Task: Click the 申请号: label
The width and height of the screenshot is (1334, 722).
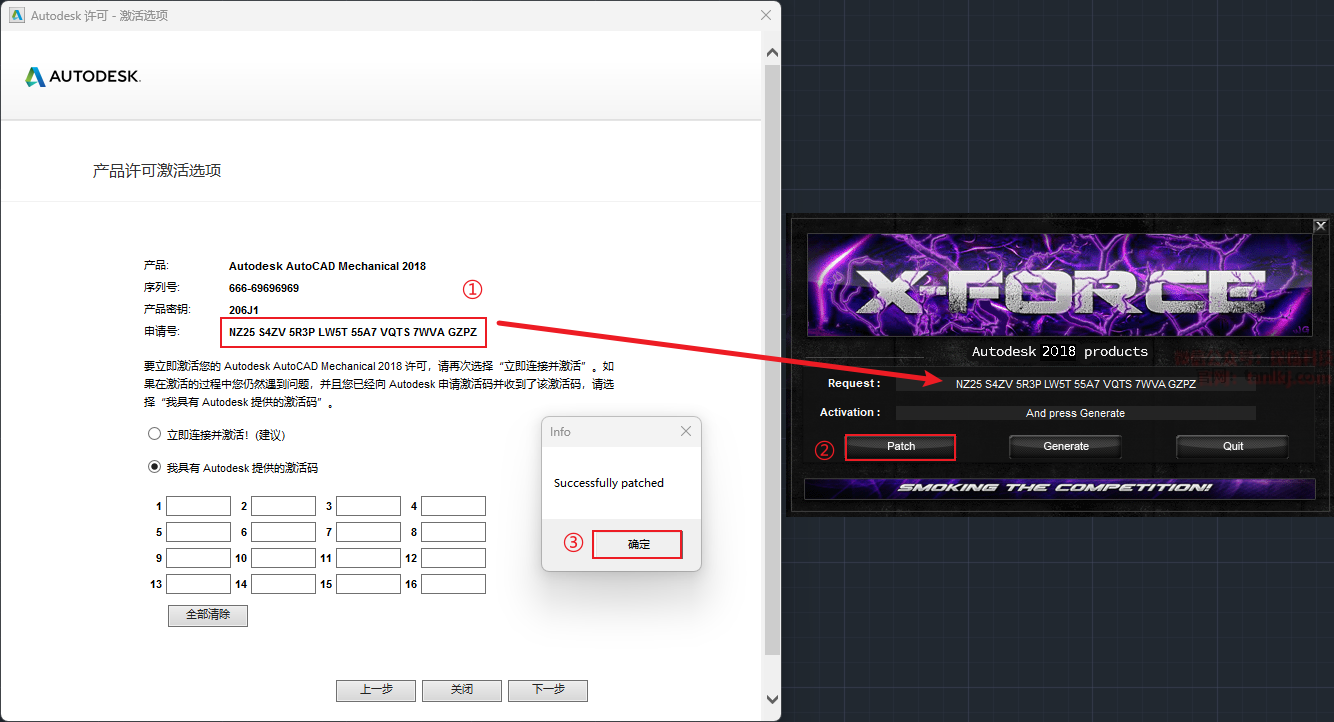Action: [x=162, y=331]
